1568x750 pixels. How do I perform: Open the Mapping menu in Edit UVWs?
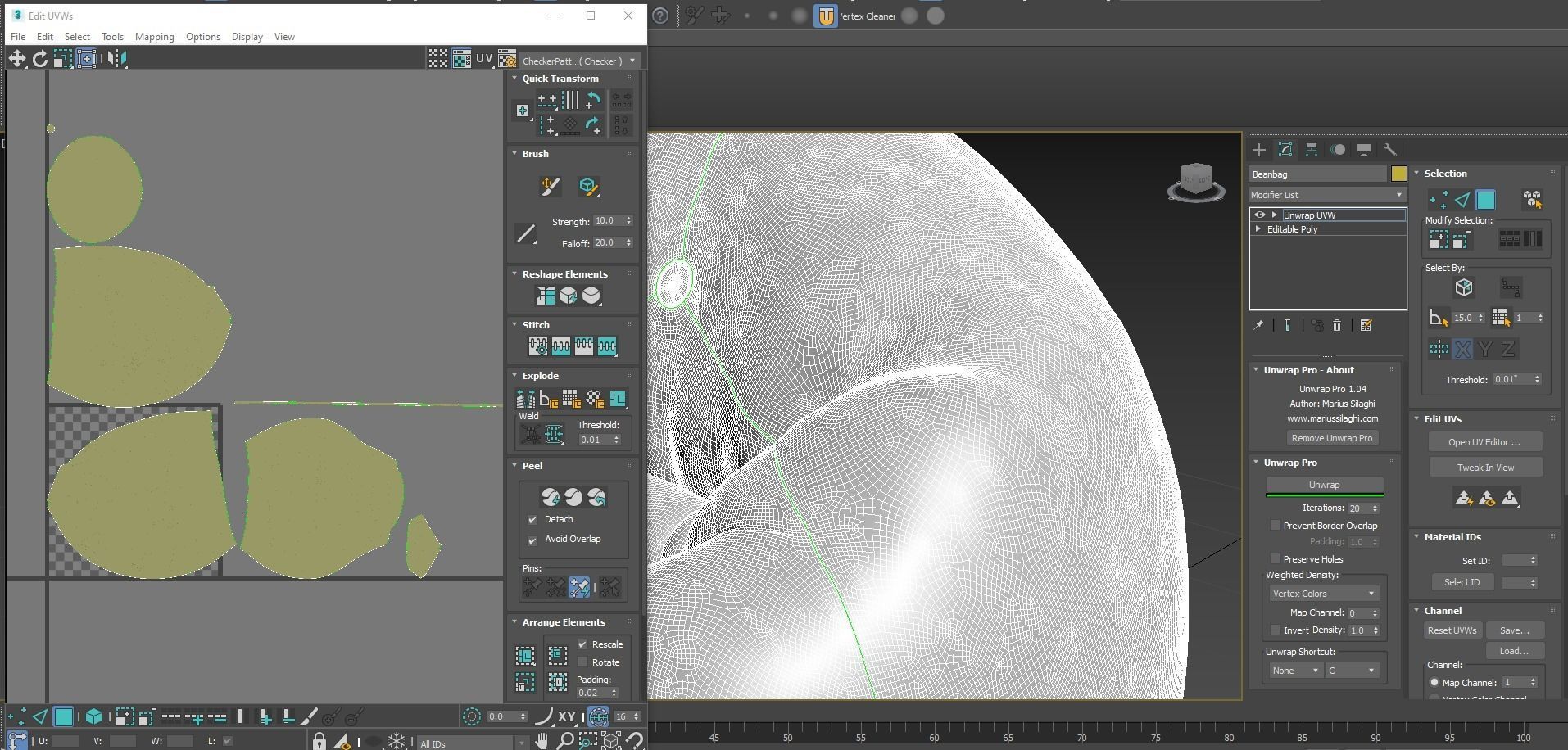coord(155,37)
